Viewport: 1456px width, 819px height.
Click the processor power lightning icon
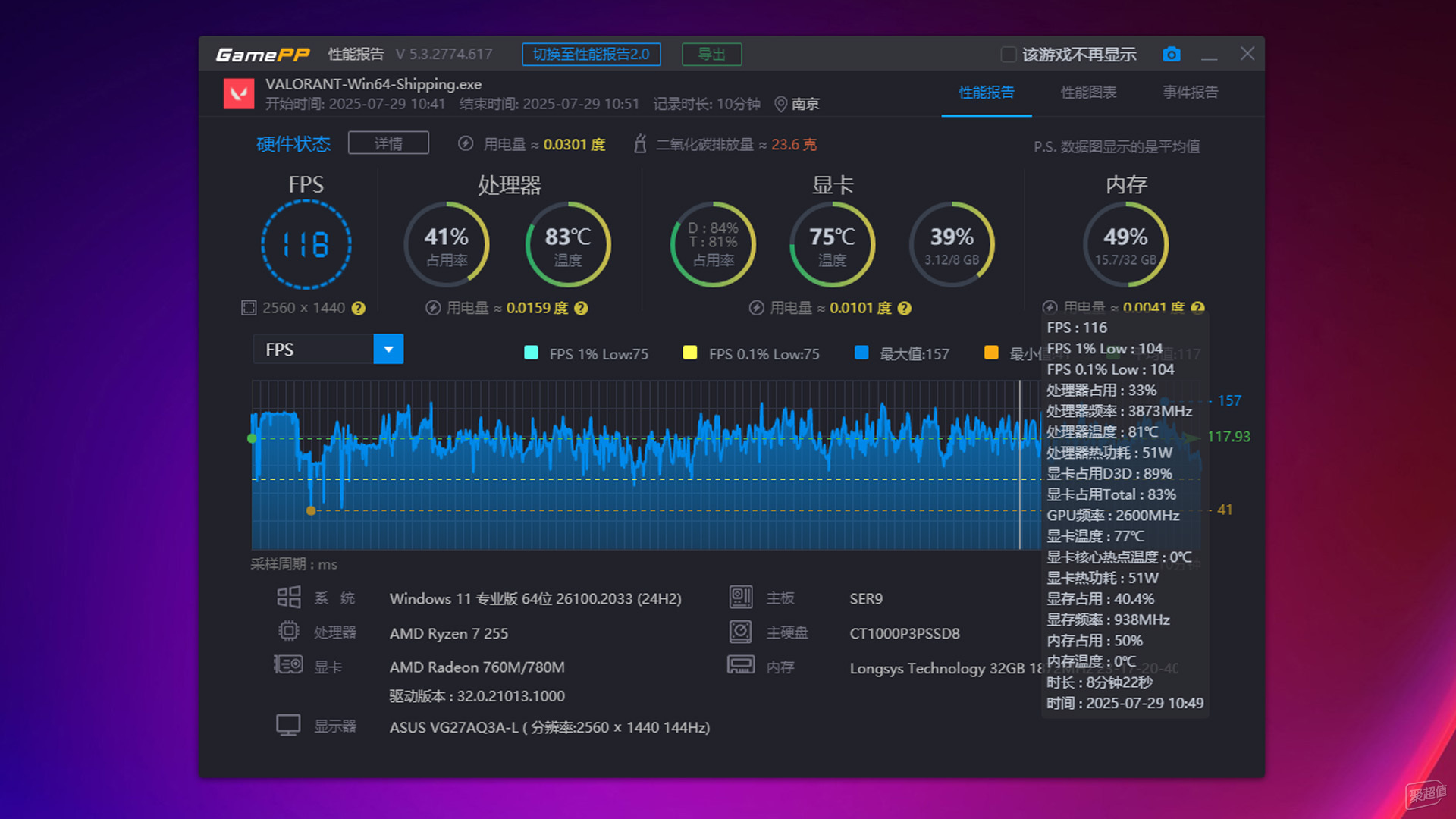[x=432, y=308]
